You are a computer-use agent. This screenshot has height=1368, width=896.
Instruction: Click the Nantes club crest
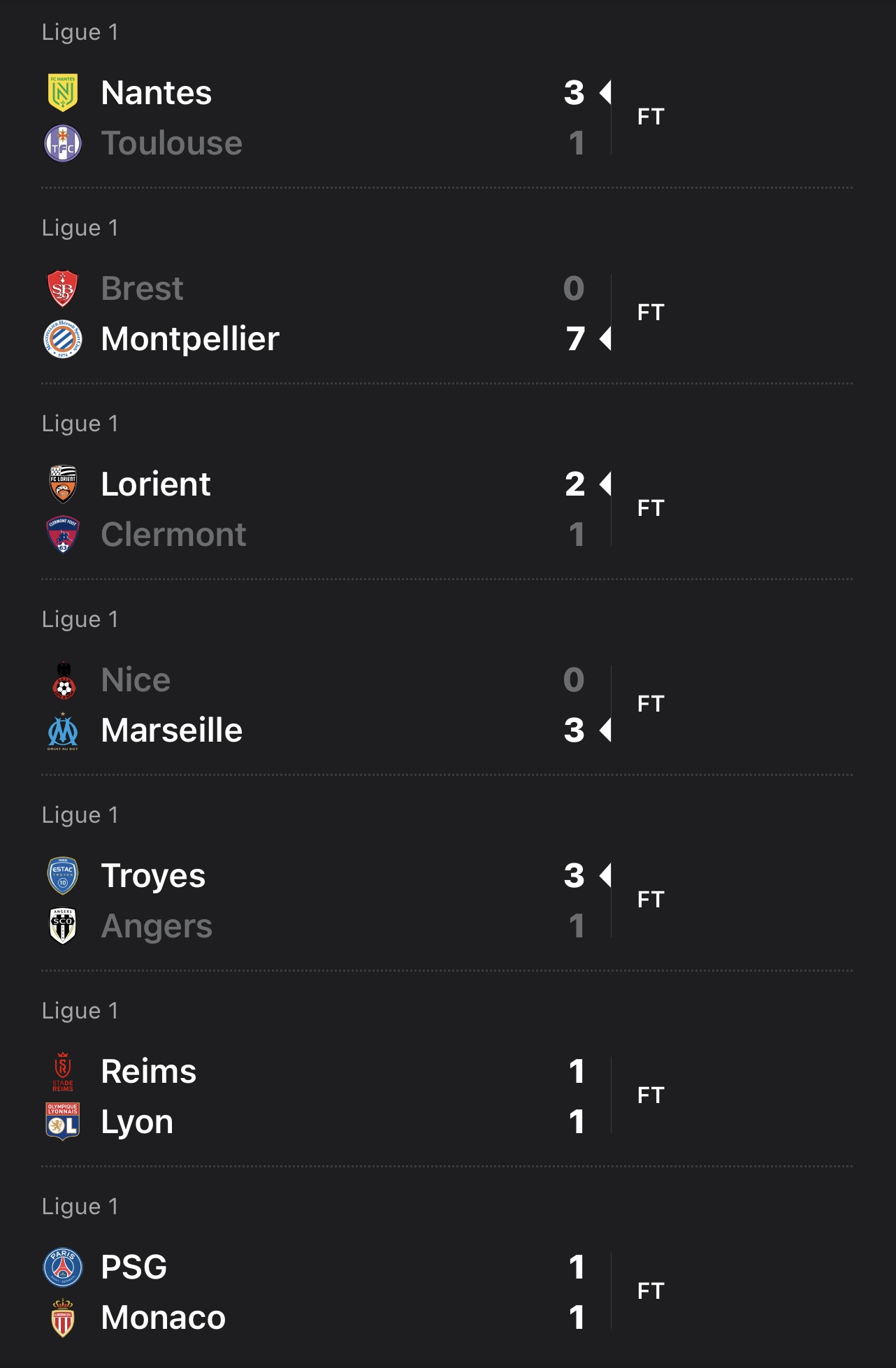[x=63, y=92]
